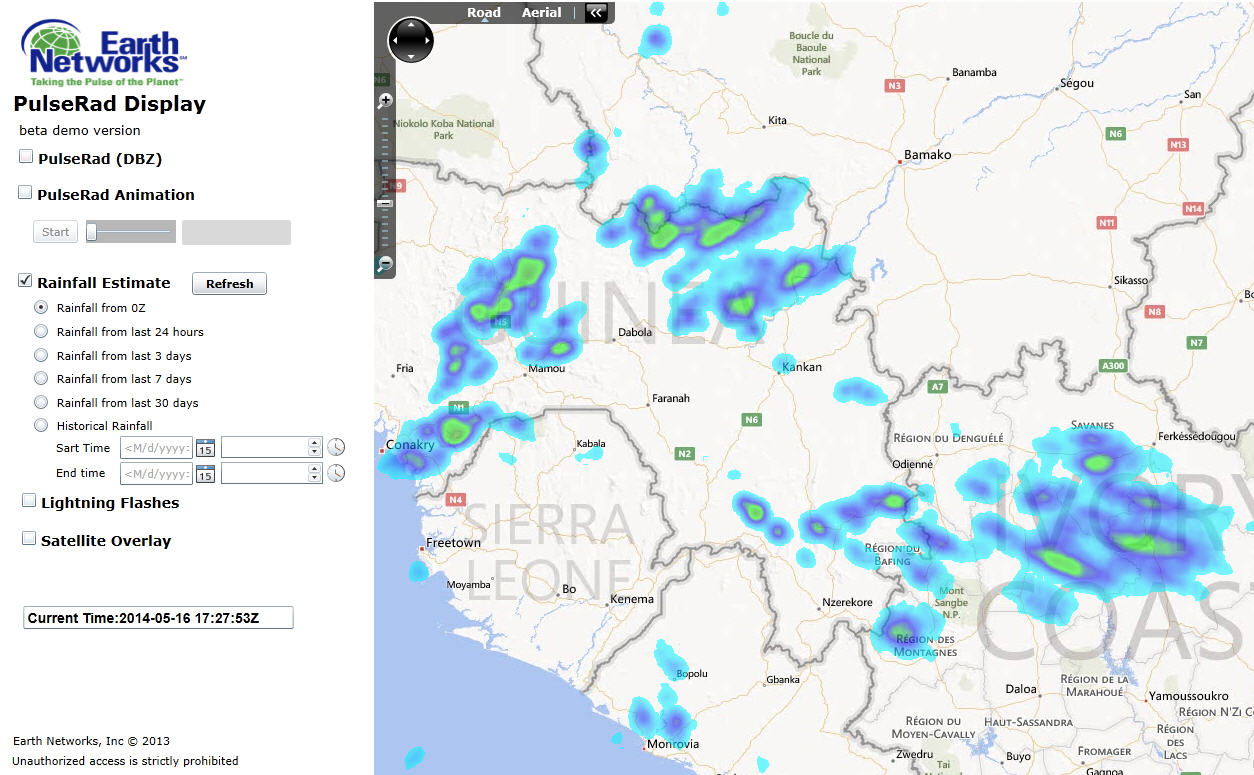Click the Mamou label on the map

[x=546, y=369]
